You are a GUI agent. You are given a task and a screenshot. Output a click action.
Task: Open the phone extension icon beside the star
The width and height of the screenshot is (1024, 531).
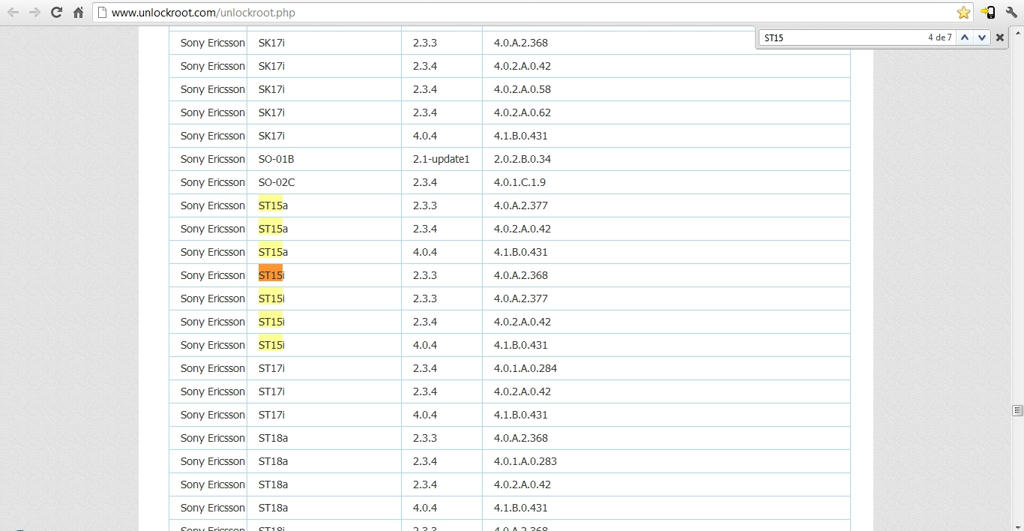(x=988, y=12)
